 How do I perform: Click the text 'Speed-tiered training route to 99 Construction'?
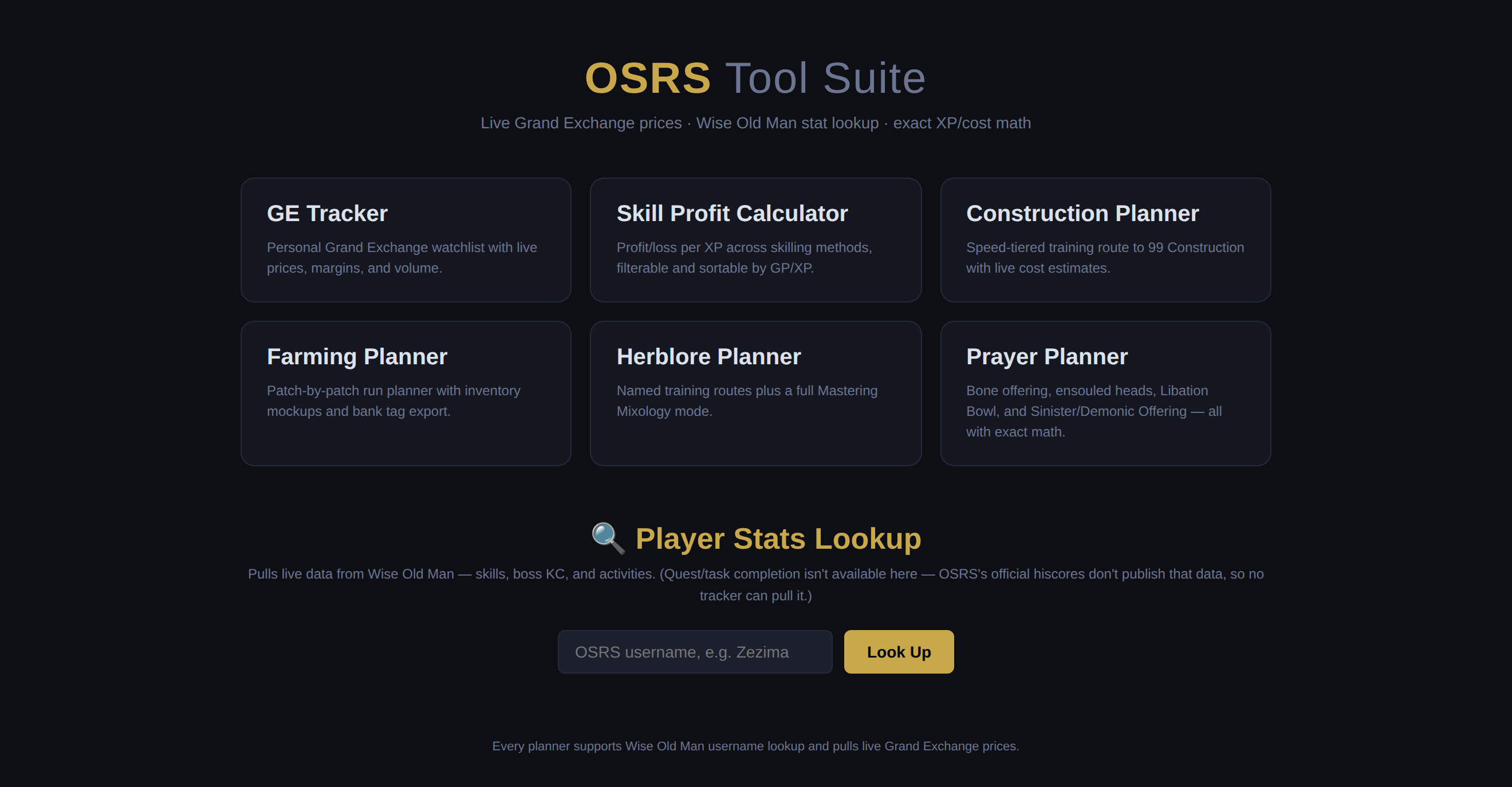tap(1105, 247)
